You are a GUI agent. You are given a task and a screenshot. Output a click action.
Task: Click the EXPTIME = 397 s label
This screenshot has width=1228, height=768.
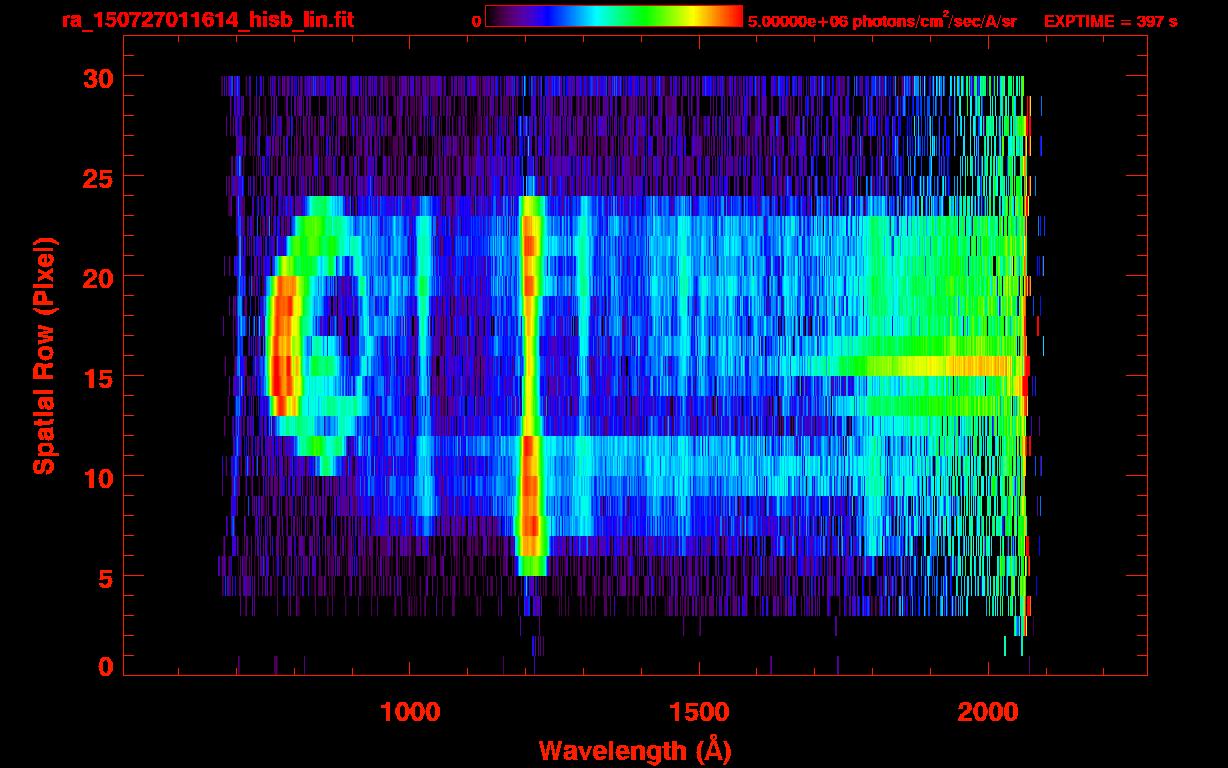click(1110, 21)
